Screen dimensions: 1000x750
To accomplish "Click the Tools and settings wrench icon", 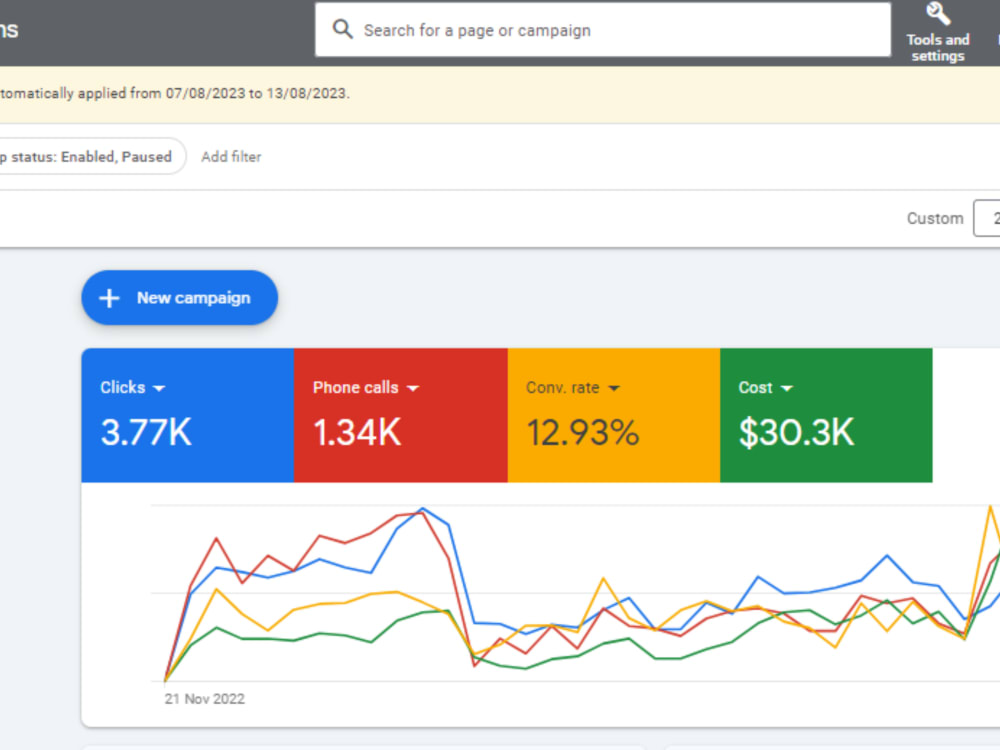I will click(938, 13).
